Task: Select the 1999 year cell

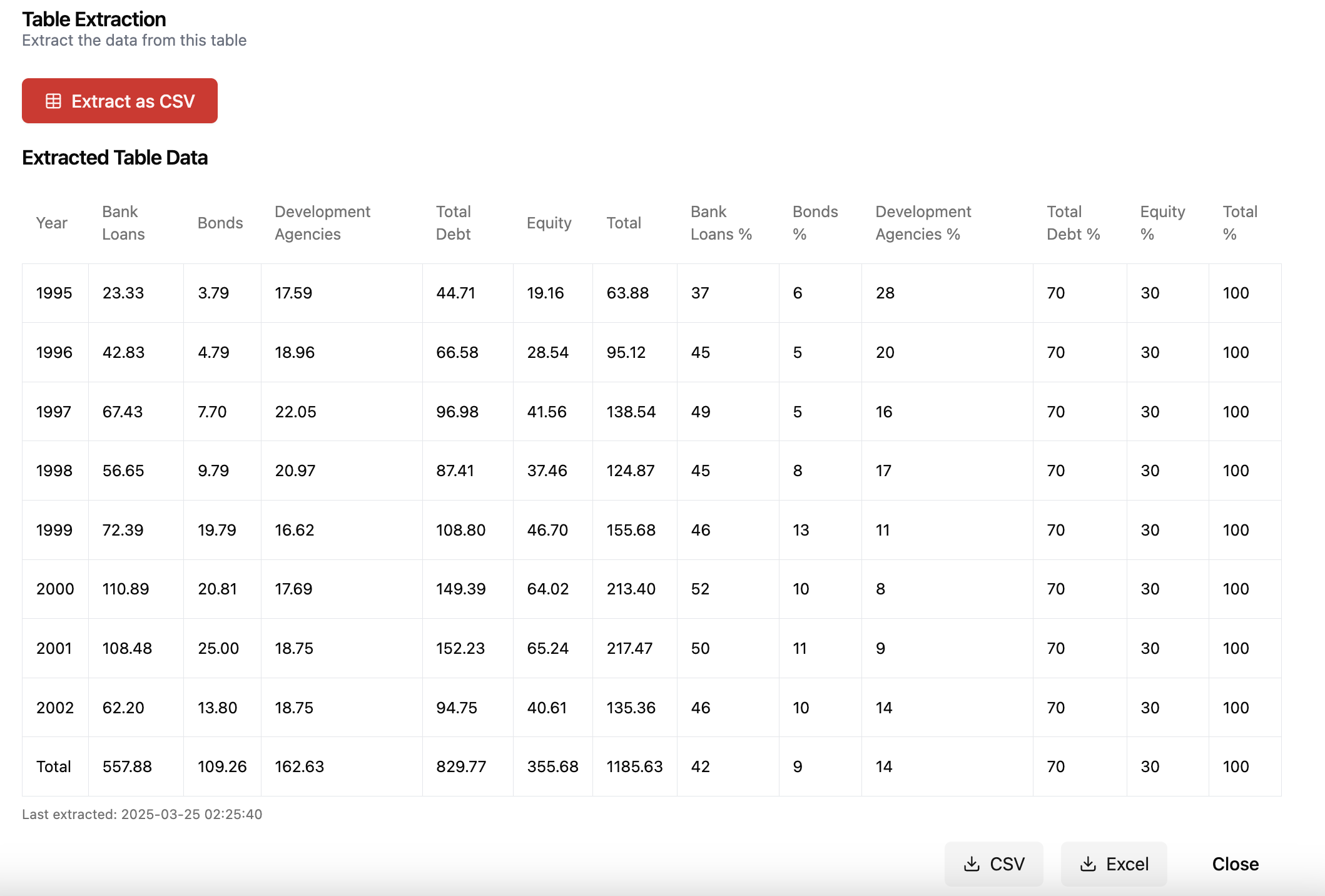Action: pyautogui.click(x=55, y=530)
